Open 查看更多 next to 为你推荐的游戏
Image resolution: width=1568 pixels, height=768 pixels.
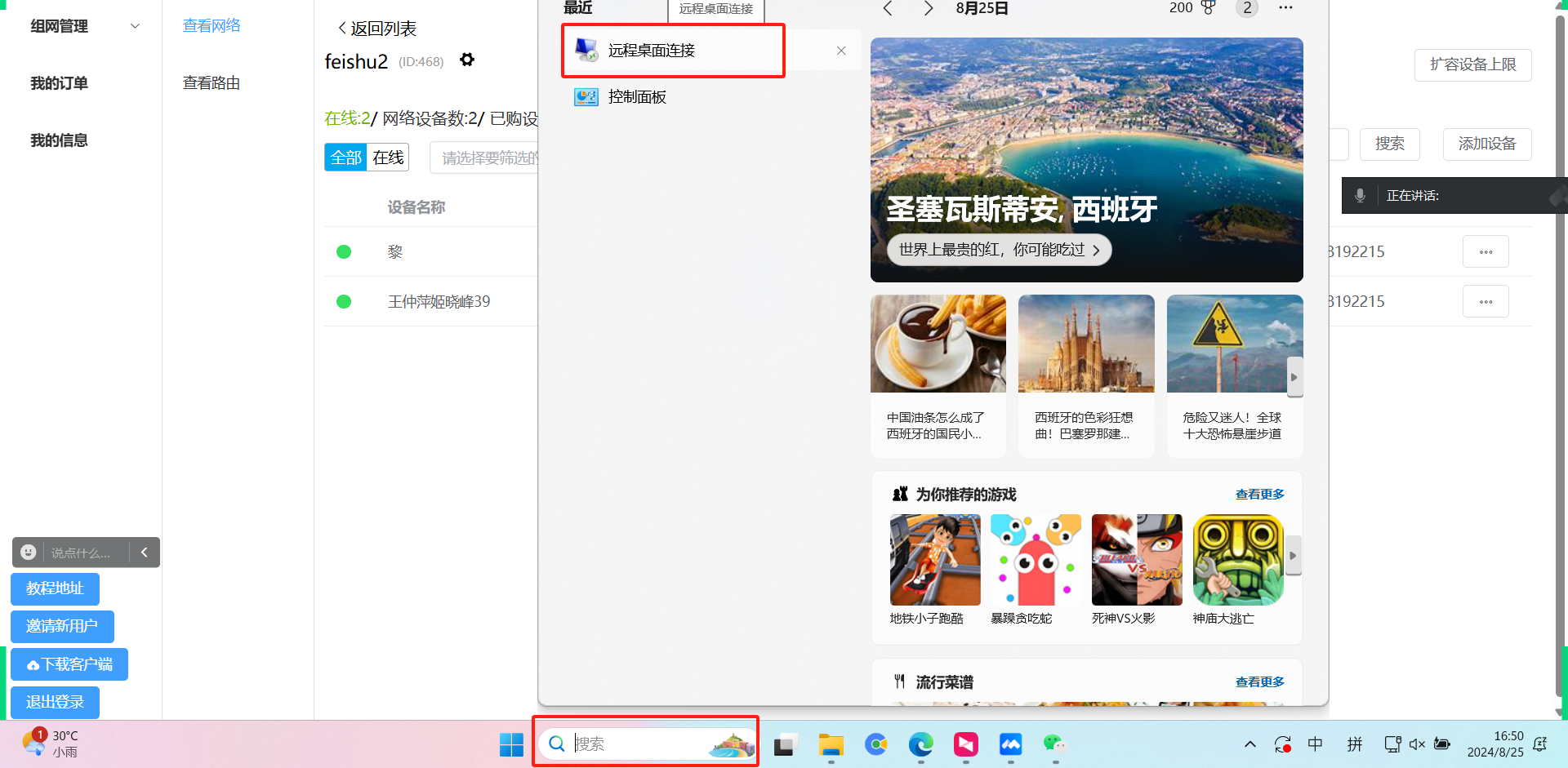(1259, 494)
